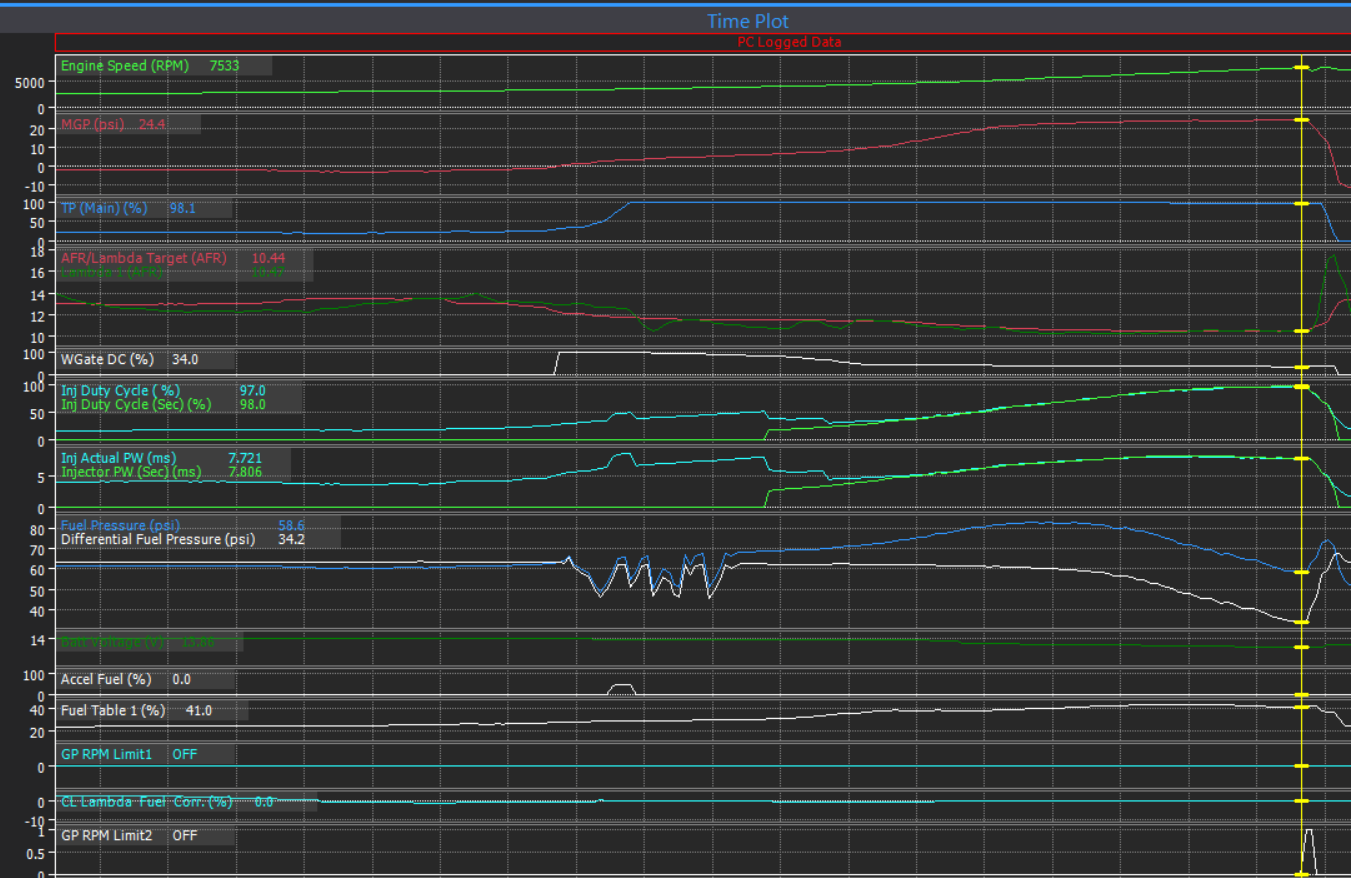Select the Injector PW (Sec) (ms) label
Image resolution: width=1351 pixels, height=878 pixels.
131,472
